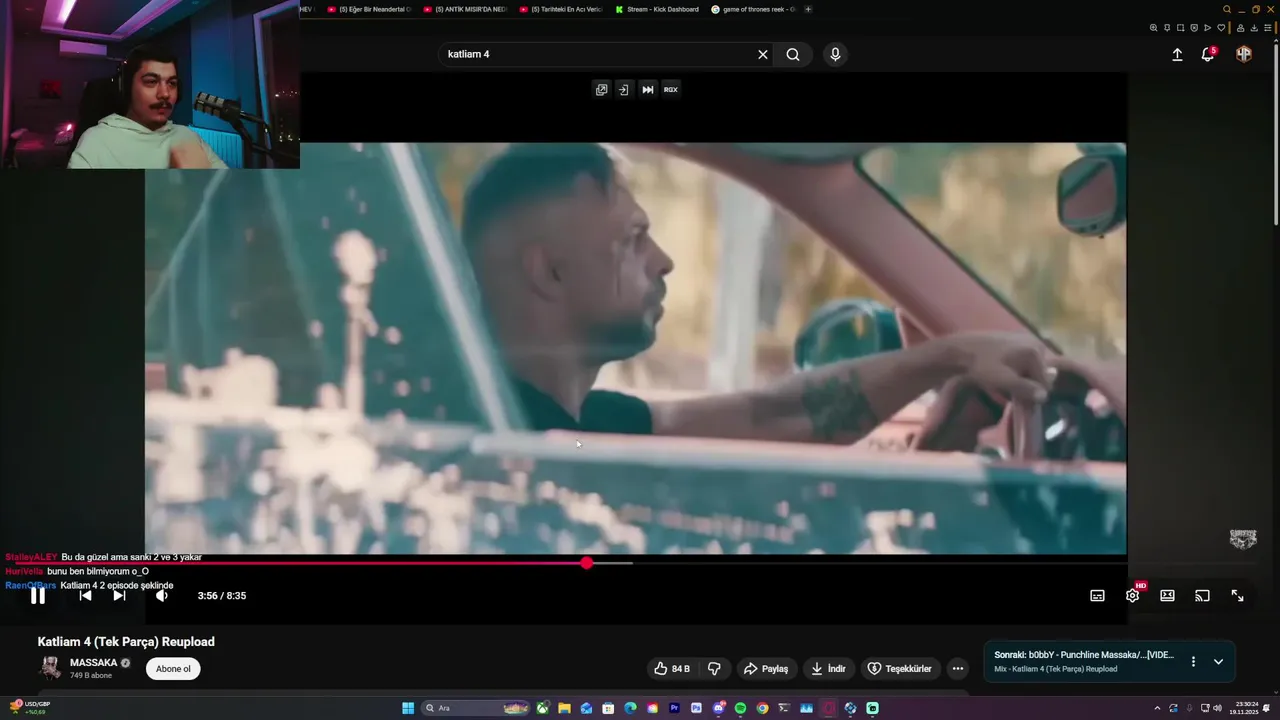
Task: Click browser heart bookmarks icon
Action: coord(1221,28)
